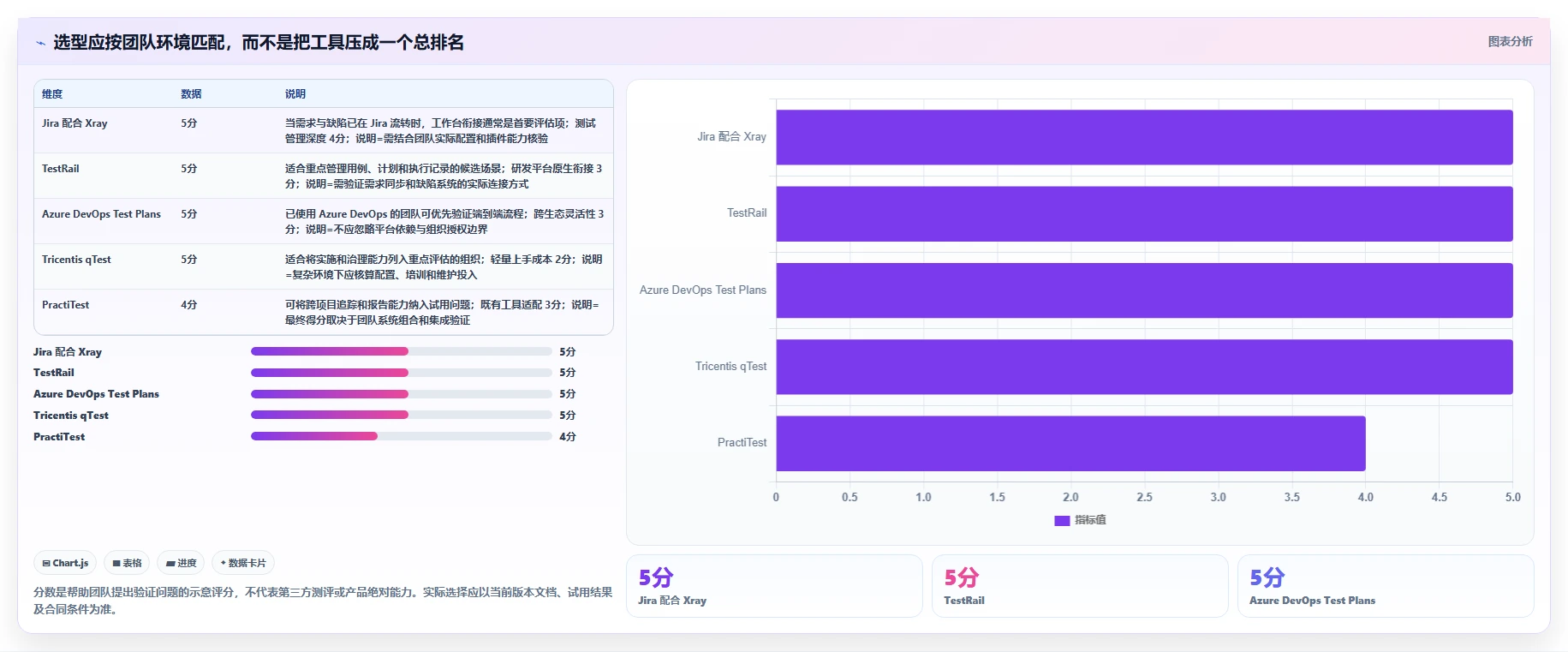Click the 图表分析 label in the header
The image size is (1568, 652).
(x=1510, y=41)
